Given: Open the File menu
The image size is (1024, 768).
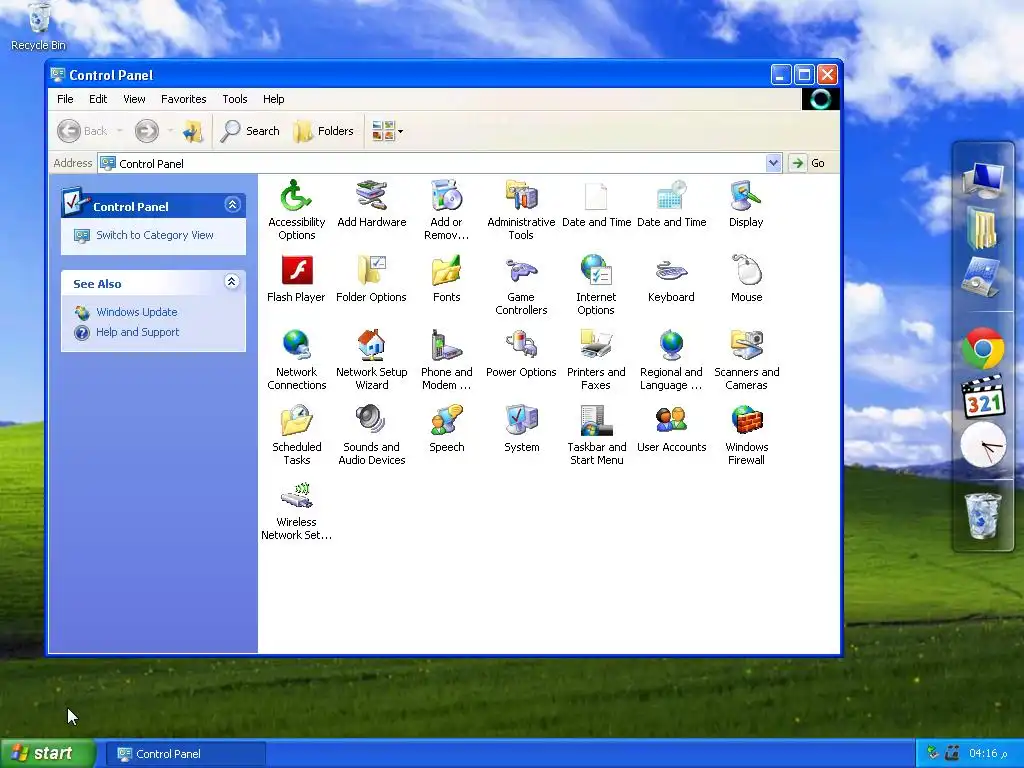Looking at the screenshot, I should coord(65,99).
